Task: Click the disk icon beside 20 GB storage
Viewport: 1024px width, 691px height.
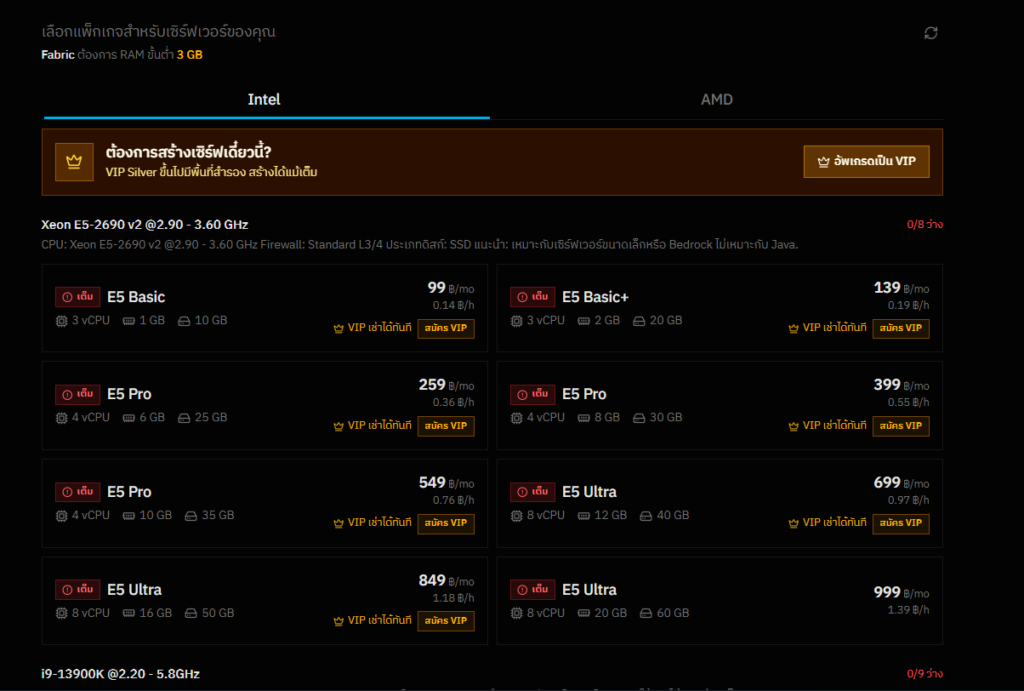Action: [x=639, y=321]
